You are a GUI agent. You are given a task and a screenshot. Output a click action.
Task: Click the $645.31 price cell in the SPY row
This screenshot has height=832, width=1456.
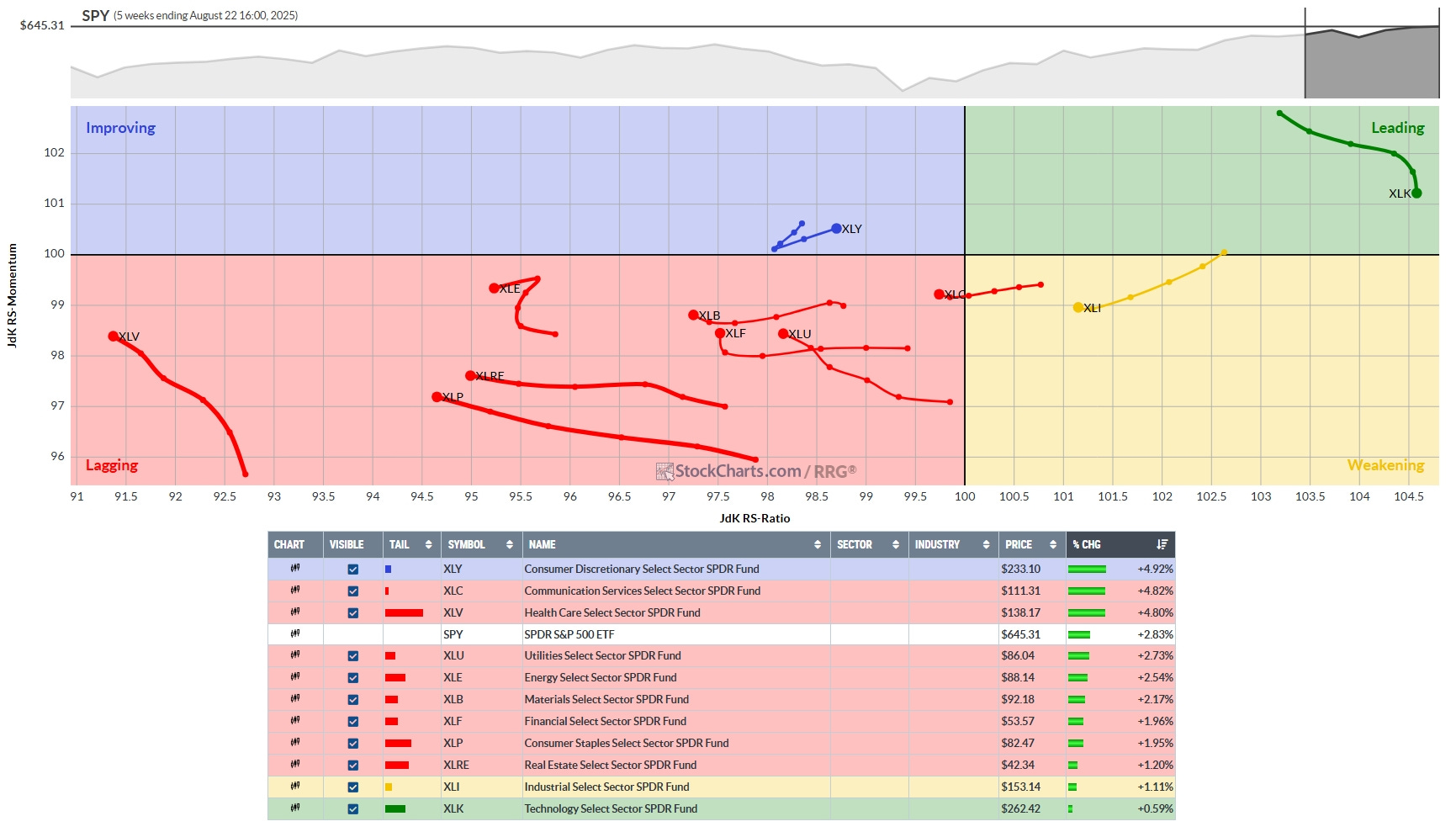(x=1020, y=635)
